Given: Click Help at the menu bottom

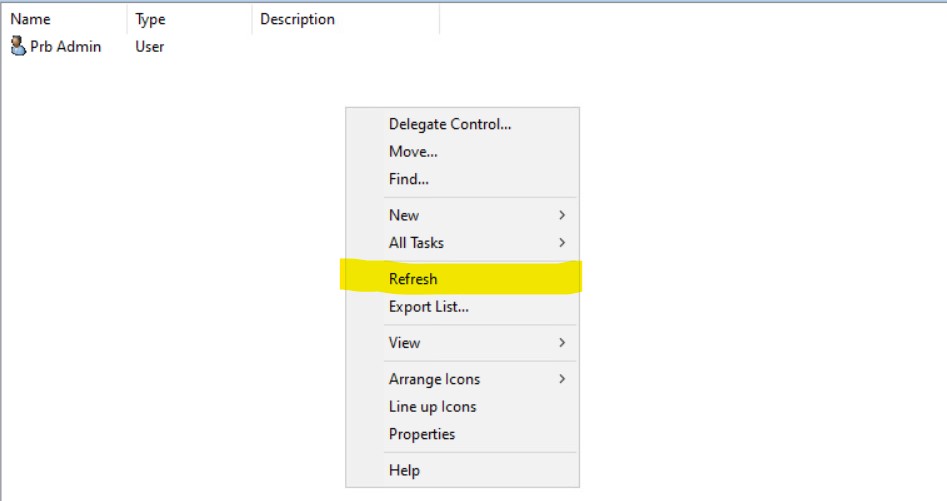Looking at the screenshot, I should (404, 470).
